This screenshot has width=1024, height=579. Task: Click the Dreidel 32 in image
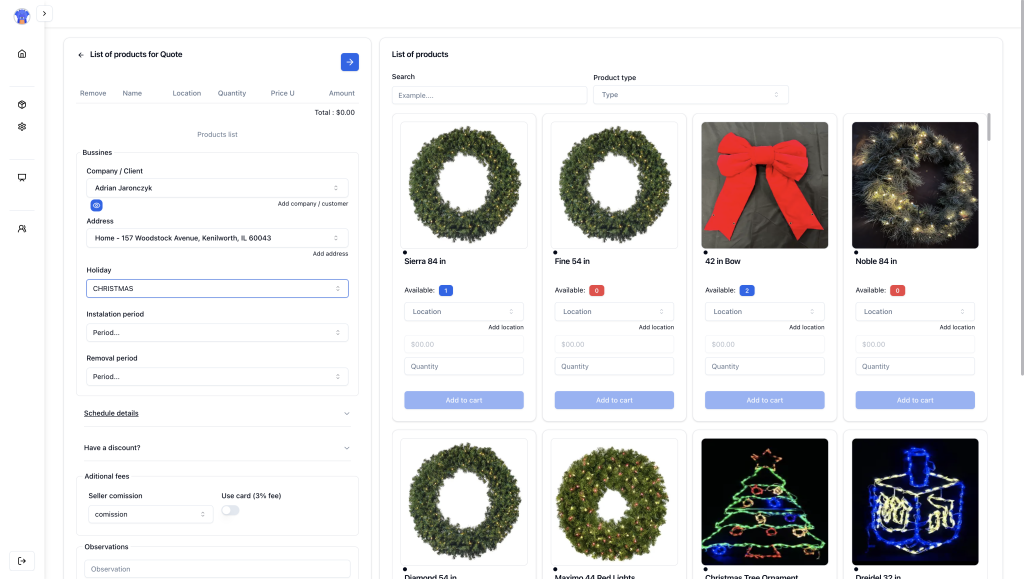click(x=915, y=501)
